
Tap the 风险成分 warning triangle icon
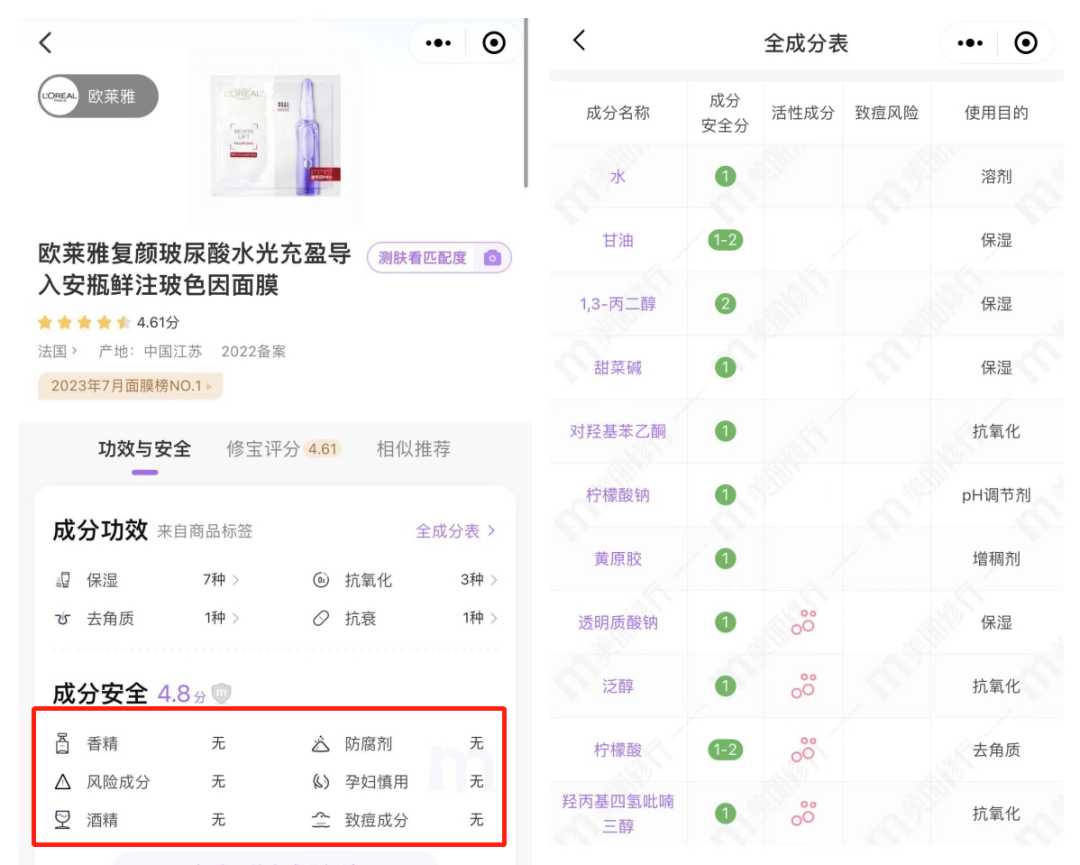63,782
